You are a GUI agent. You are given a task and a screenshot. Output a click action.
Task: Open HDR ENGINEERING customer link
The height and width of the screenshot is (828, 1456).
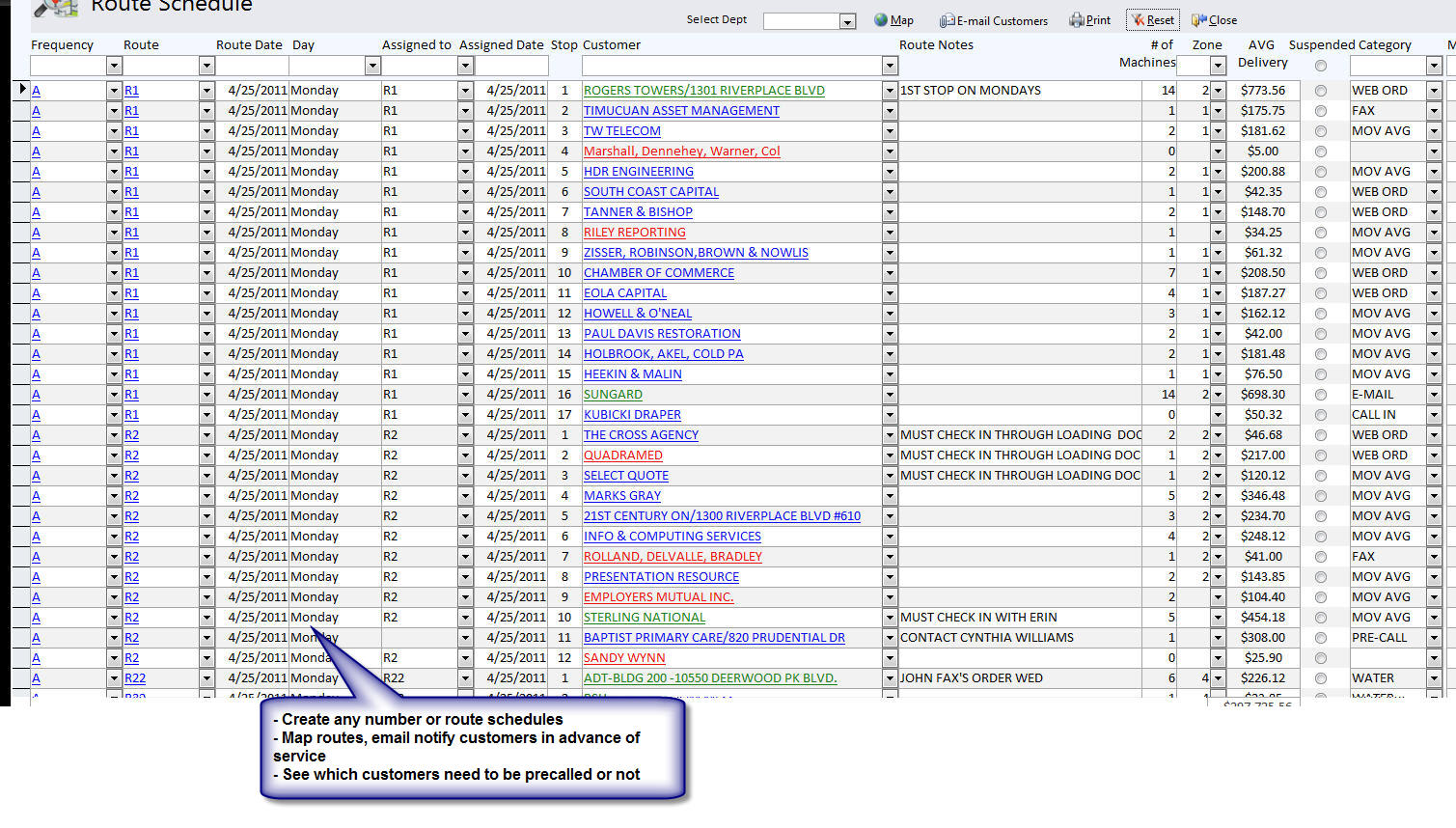tap(639, 172)
